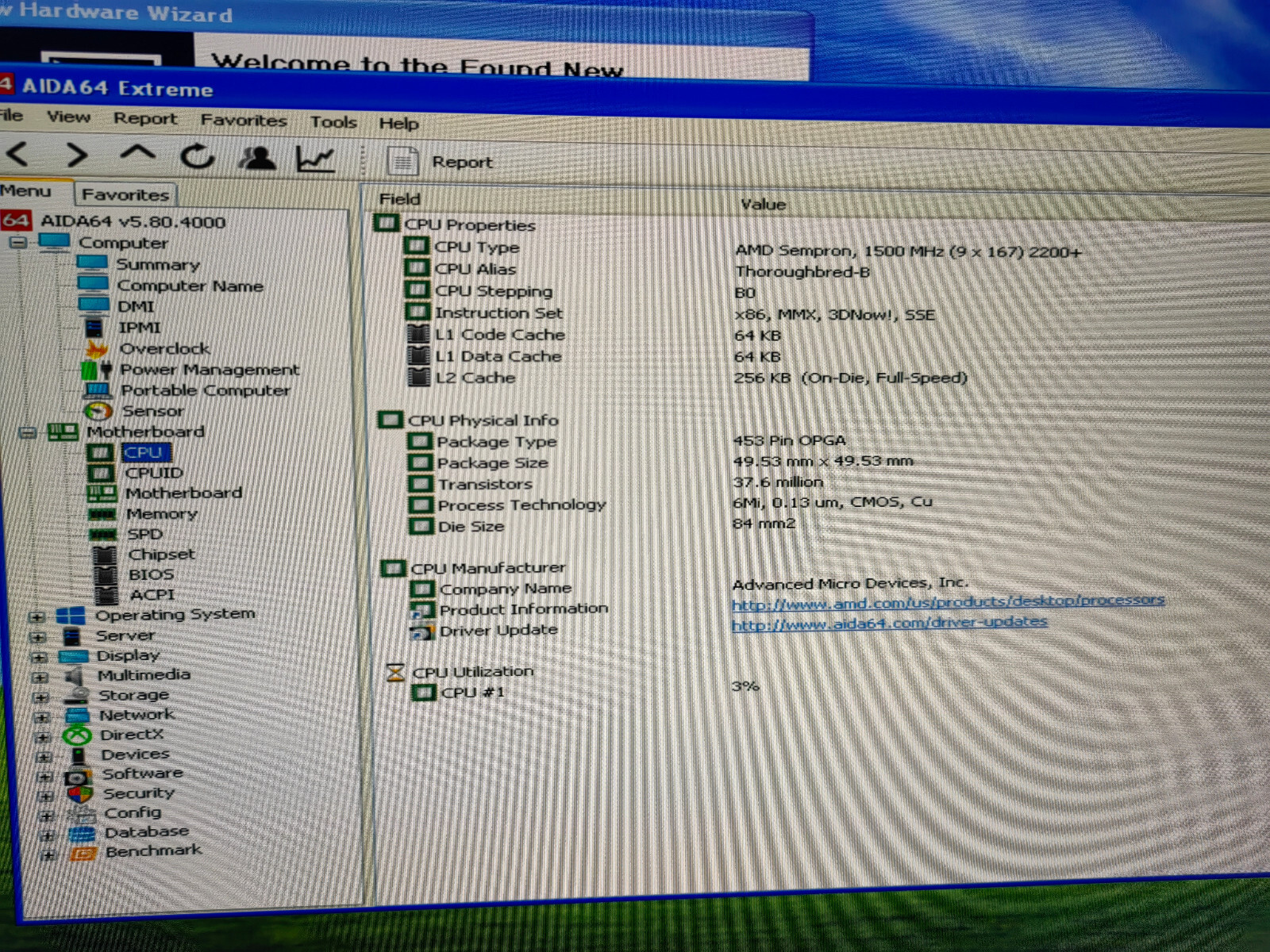Open the aida64 driver-updates link
Screen dimensions: 1270x952
889,624
